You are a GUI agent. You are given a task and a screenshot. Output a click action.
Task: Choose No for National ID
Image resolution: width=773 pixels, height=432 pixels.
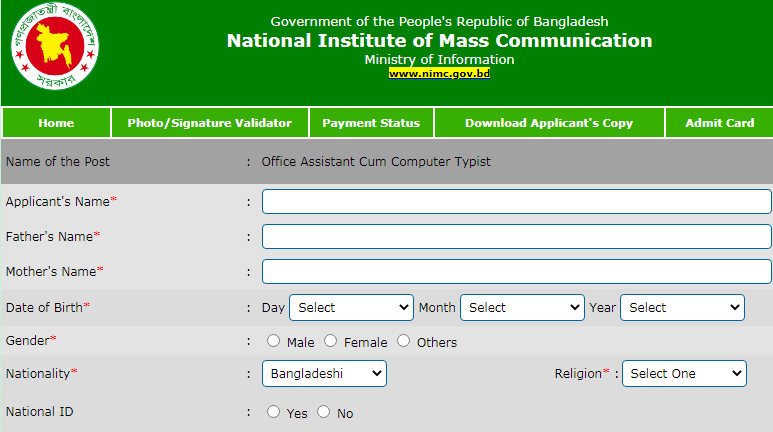pos(323,412)
